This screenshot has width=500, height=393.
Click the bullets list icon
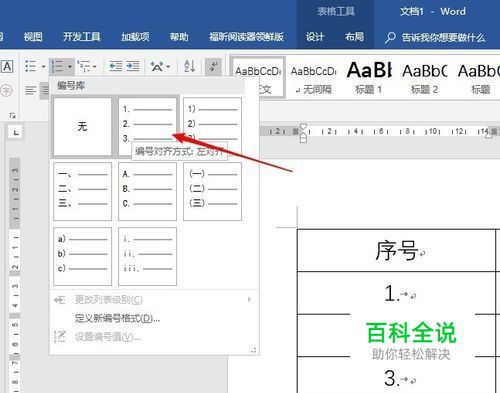[31, 66]
